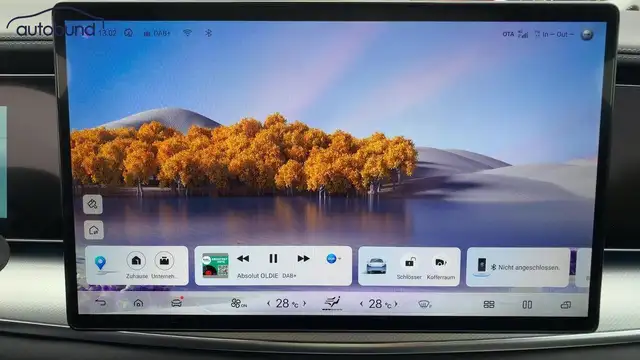Open the vehicle status car image
This screenshot has height=360, width=640.
(376, 266)
